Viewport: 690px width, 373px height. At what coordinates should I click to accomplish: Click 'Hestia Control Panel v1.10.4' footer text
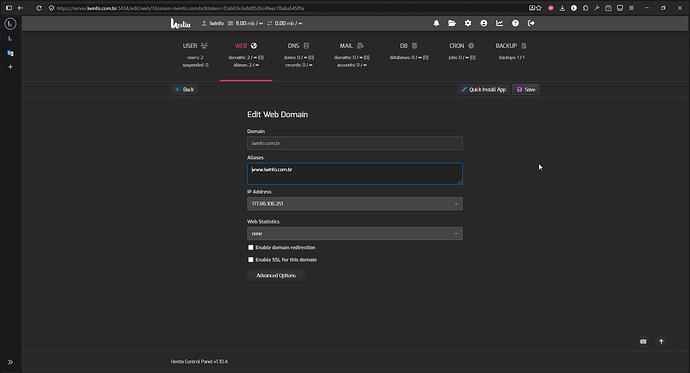pyautogui.click(x=199, y=362)
